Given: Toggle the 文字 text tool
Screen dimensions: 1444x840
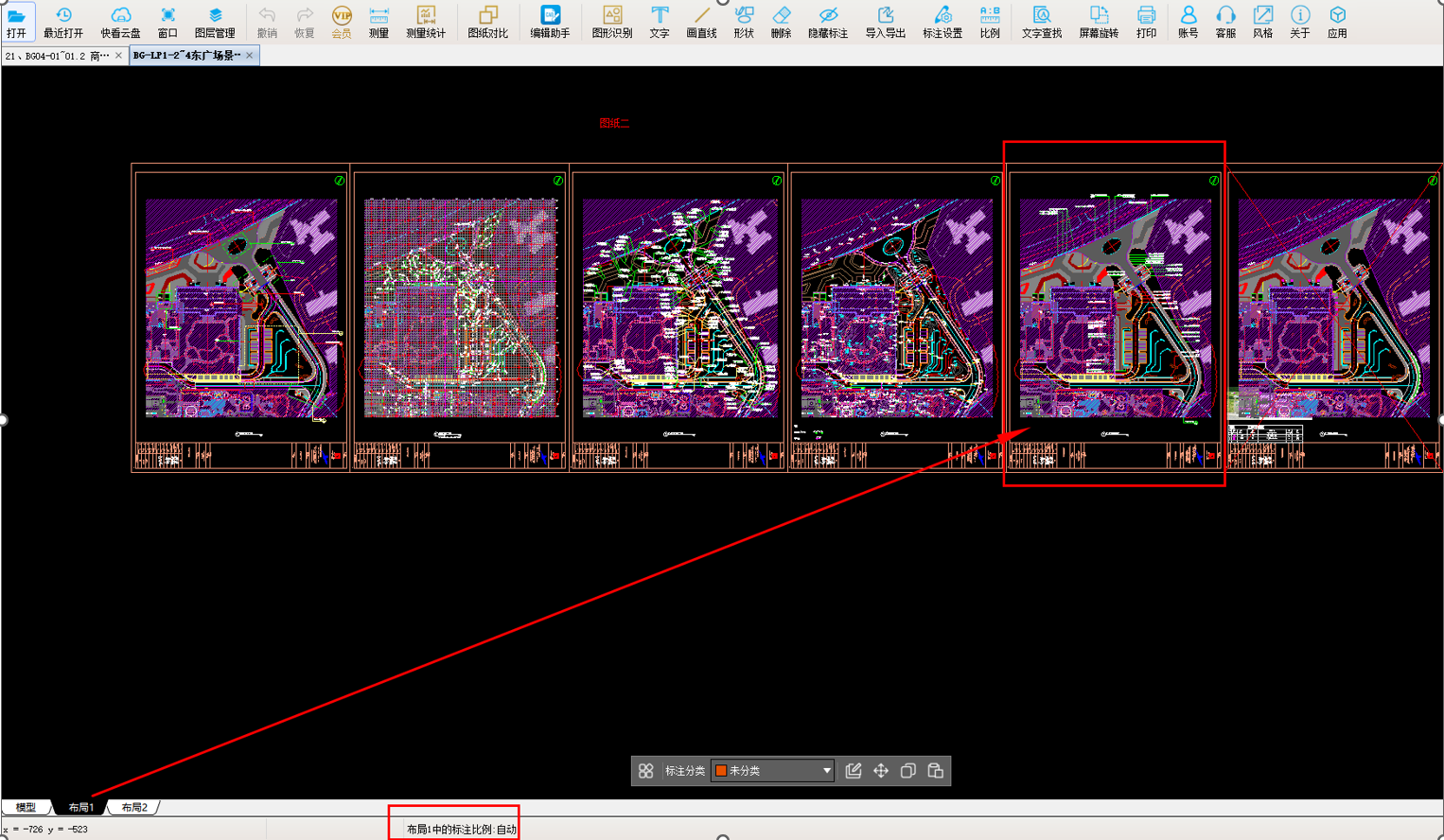Looking at the screenshot, I should coord(660,22).
